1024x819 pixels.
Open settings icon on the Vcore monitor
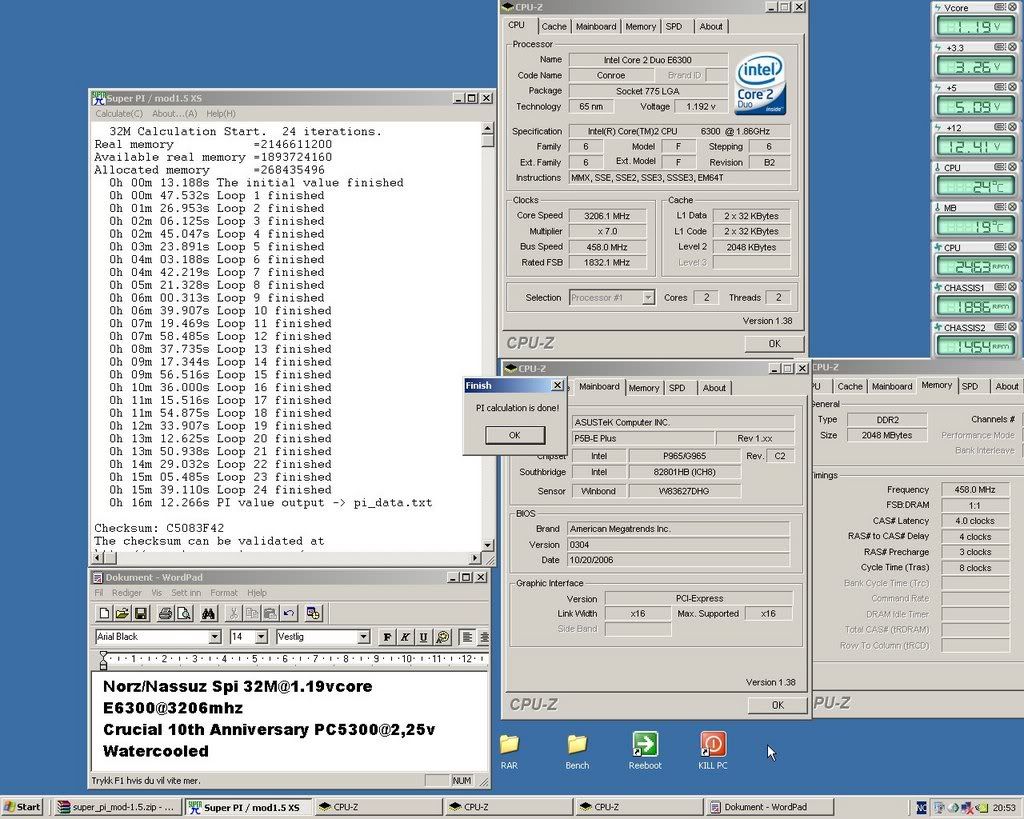point(1000,7)
